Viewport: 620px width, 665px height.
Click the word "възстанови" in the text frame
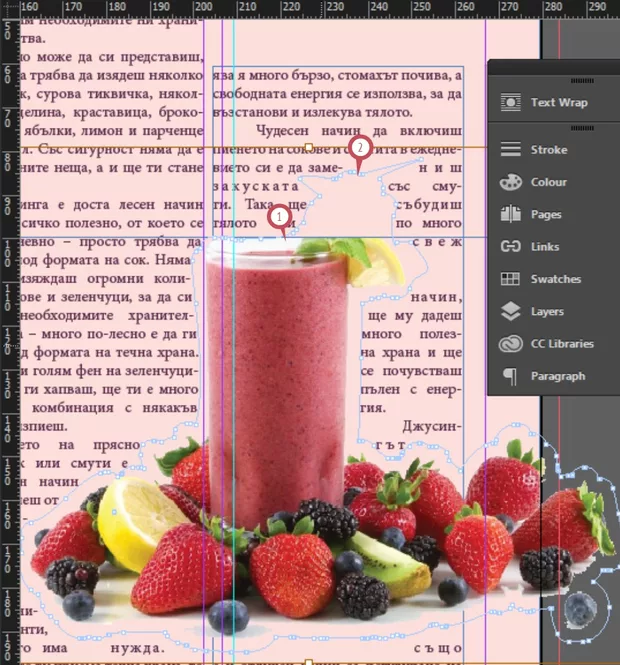(250, 113)
